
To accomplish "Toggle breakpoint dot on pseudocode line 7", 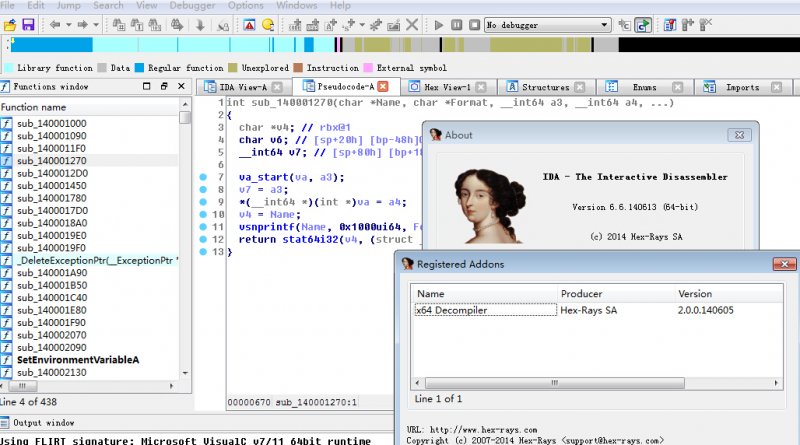I will pyautogui.click(x=203, y=177).
